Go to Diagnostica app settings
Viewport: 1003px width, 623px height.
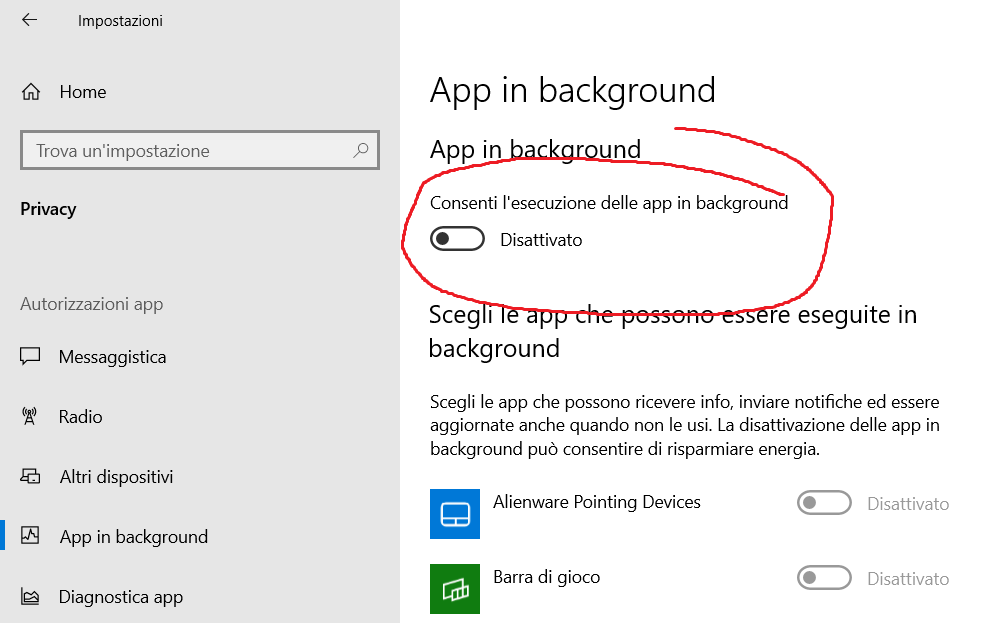tap(121, 597)
